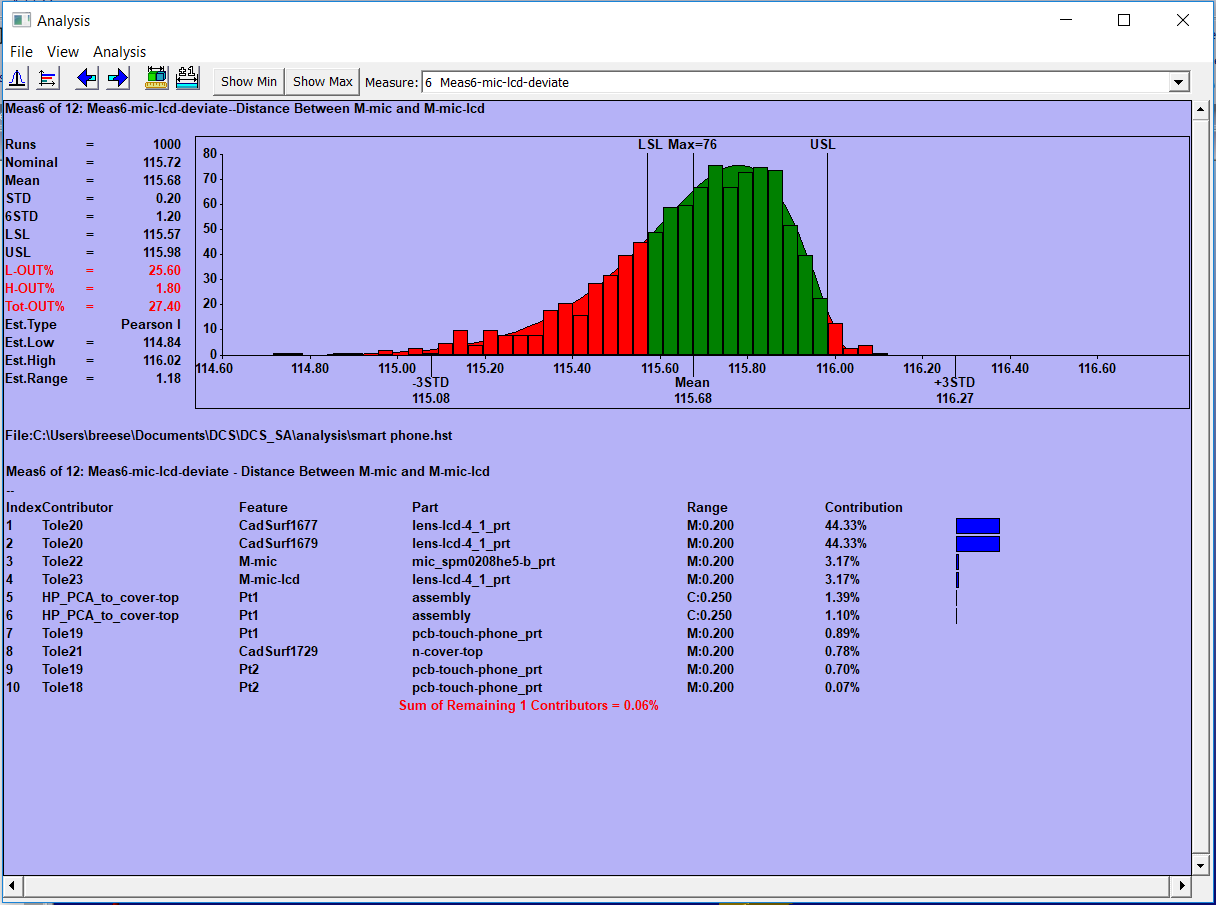Click the vertical scrollbar down arrow
1216x905 pixels.
(1199, 865)
